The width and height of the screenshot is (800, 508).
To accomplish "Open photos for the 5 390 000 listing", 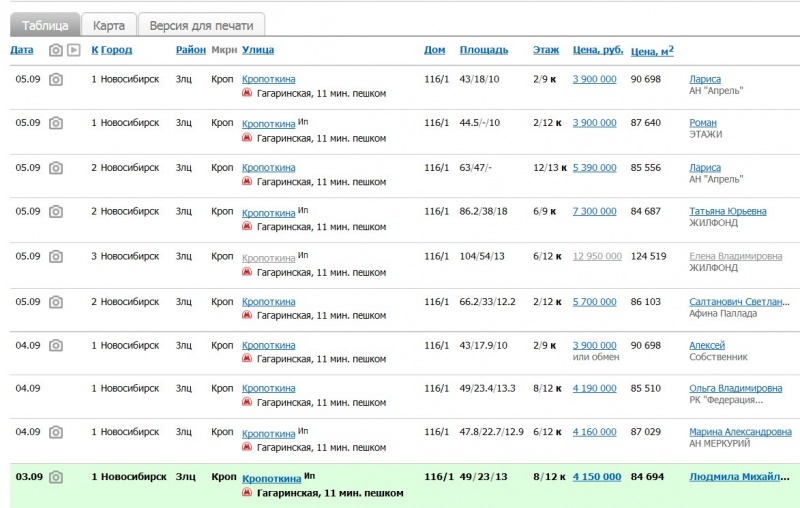I will pyautogui.click(x=56, y=168).
